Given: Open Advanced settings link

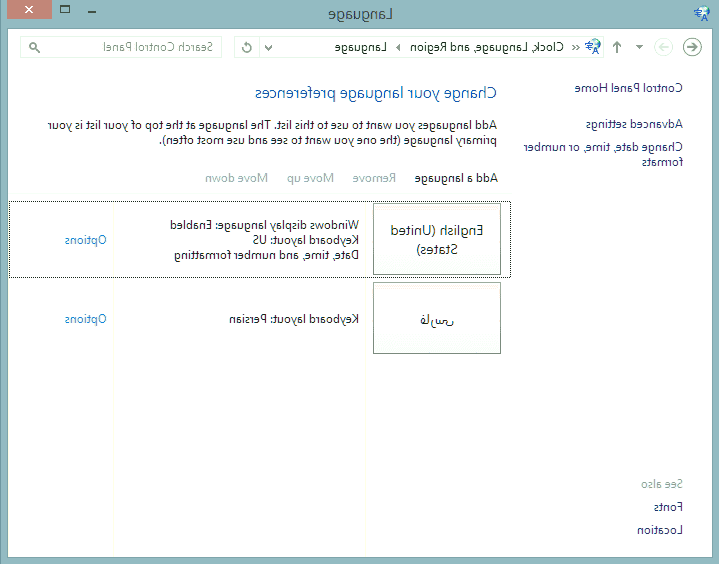Looking at the screenshot, I should [x=634, y=124].
